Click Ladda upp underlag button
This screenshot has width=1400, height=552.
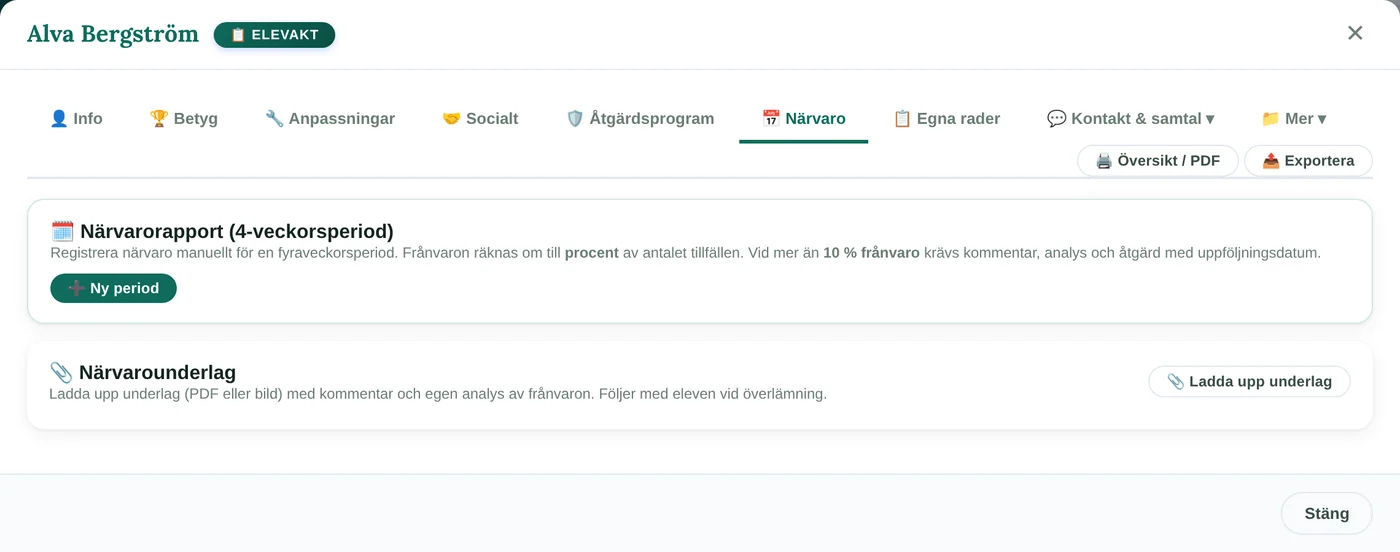pyautogui.click(x=1249, y=381)
